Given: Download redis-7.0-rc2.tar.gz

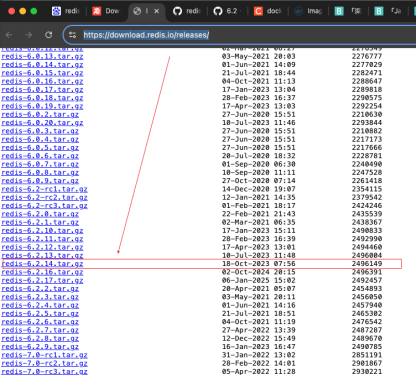Looking at the screenshot, I should click(x=44, y=364).
